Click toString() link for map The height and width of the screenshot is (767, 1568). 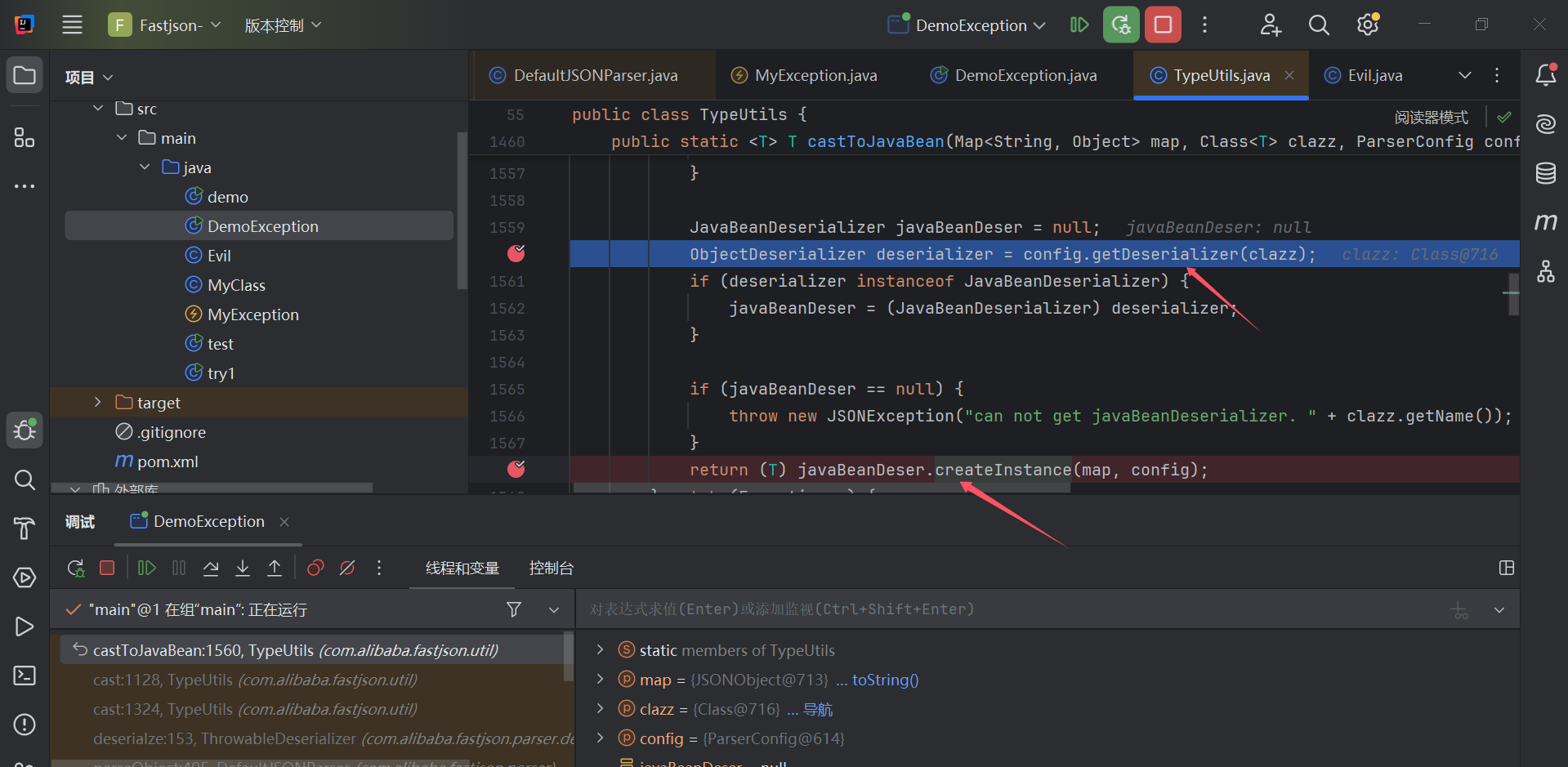pyautogui.click(x=886, y=680)
